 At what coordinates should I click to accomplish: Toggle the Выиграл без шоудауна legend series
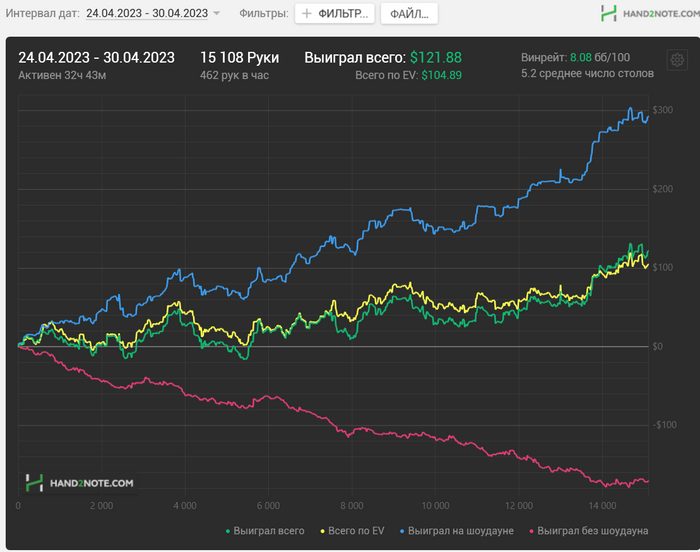click(588, 531)
